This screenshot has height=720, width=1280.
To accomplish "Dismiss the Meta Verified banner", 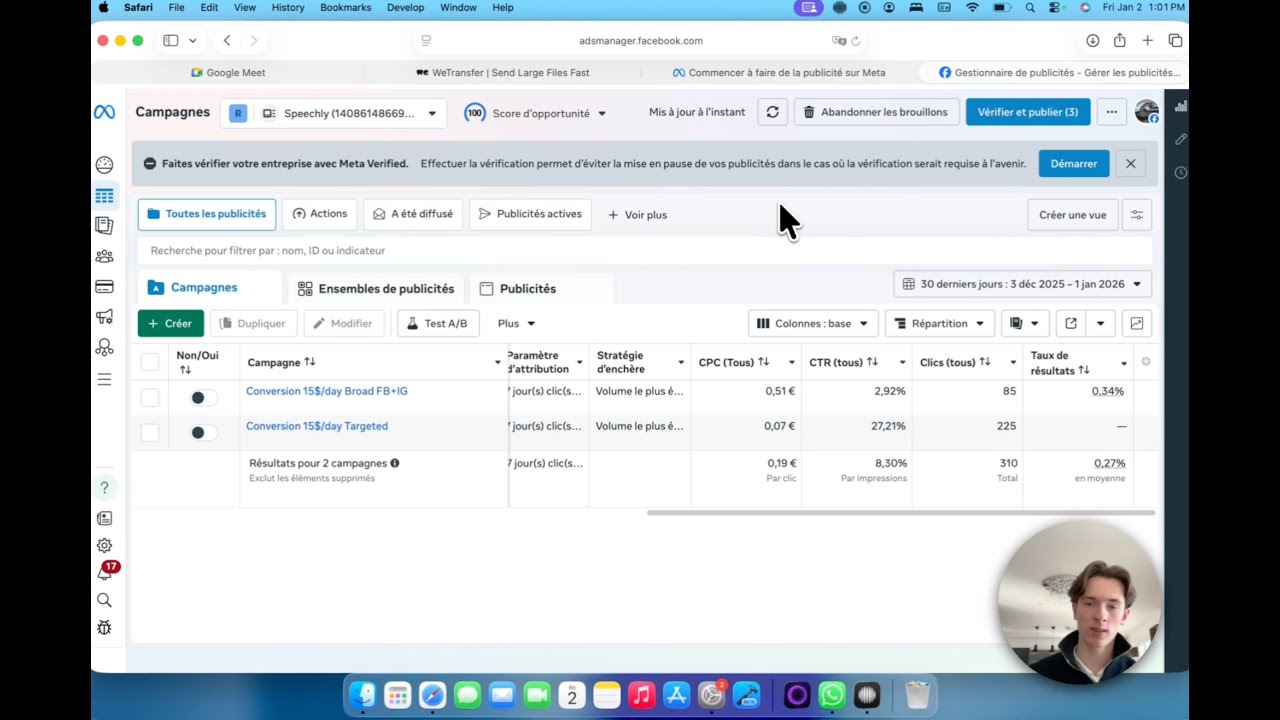I will click(x=1131, y=164).
